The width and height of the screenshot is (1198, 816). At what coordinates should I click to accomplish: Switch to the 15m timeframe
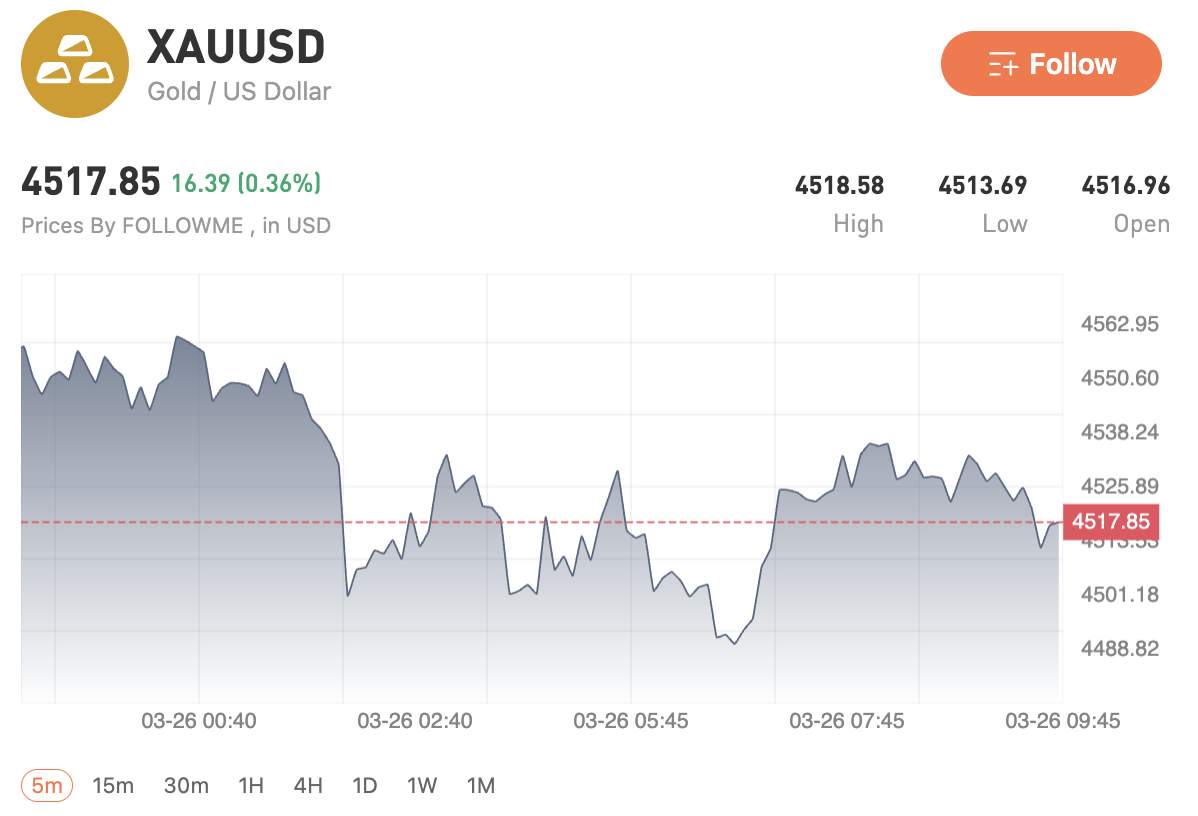point(113,785)
